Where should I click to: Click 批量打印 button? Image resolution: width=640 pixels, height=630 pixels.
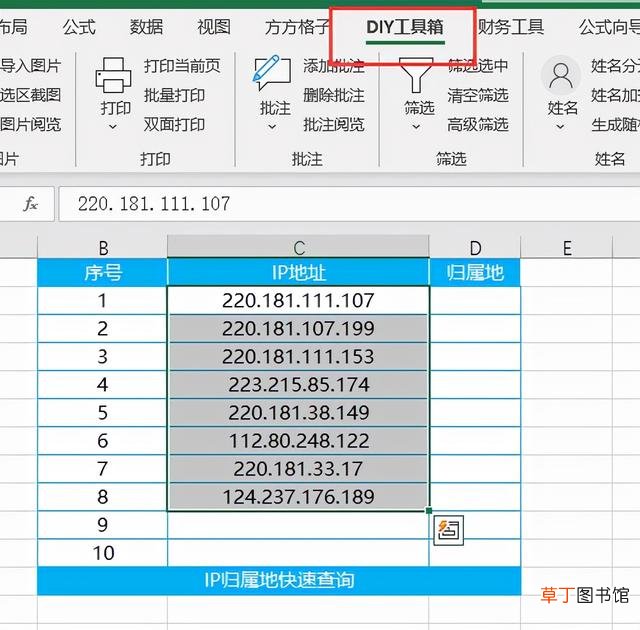coord(174,95)
